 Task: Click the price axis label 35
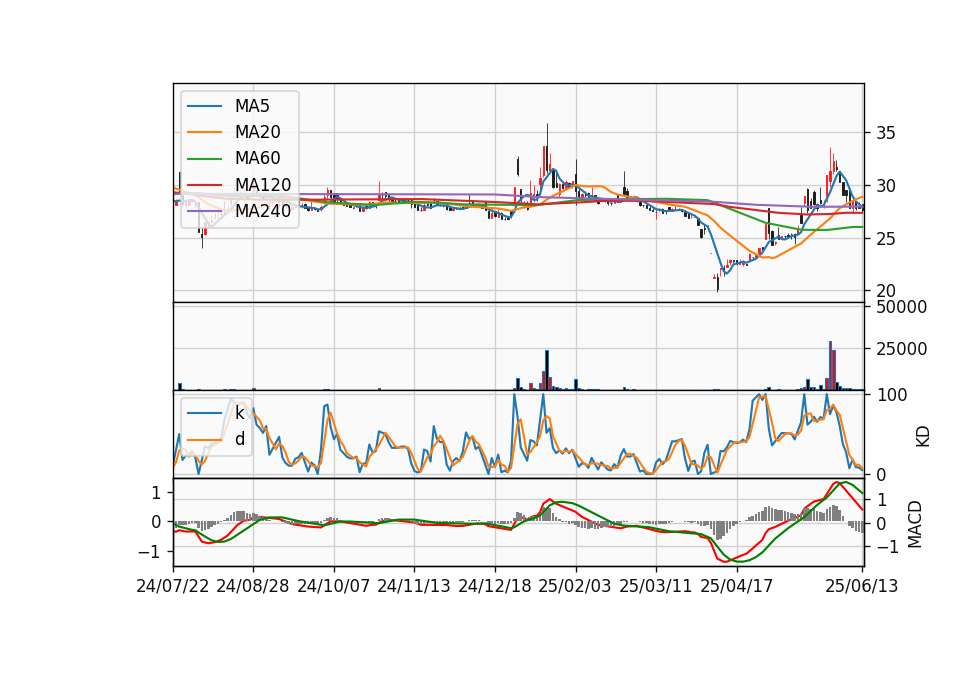coord(885,133)
